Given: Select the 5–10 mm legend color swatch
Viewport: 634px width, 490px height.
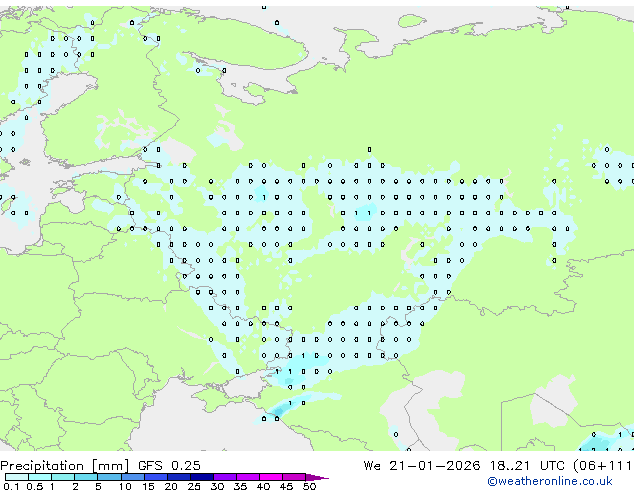Looking at the screenshot, I should pos(110,477).
